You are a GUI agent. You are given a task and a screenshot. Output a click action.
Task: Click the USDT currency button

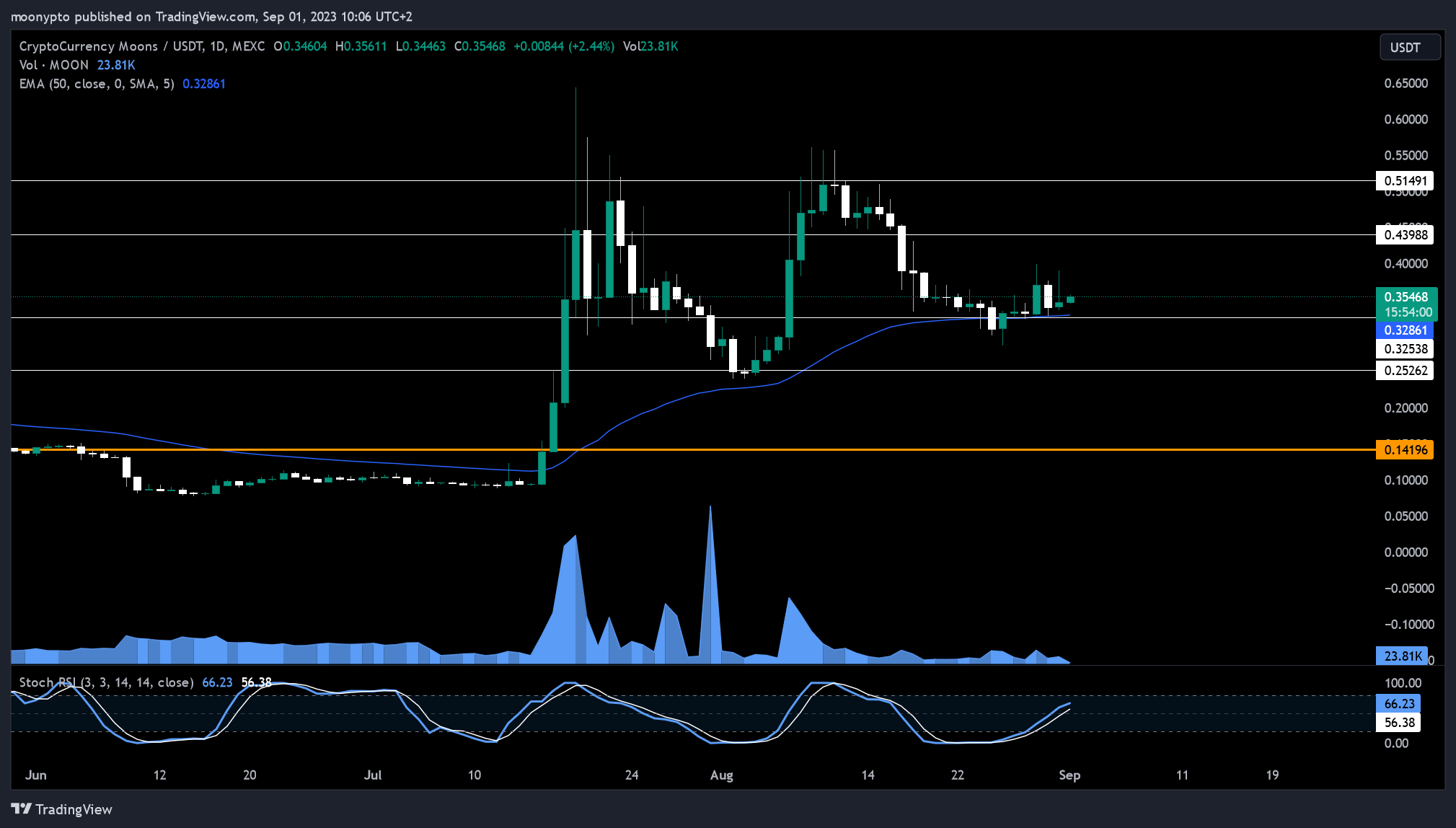point(1410,48)
